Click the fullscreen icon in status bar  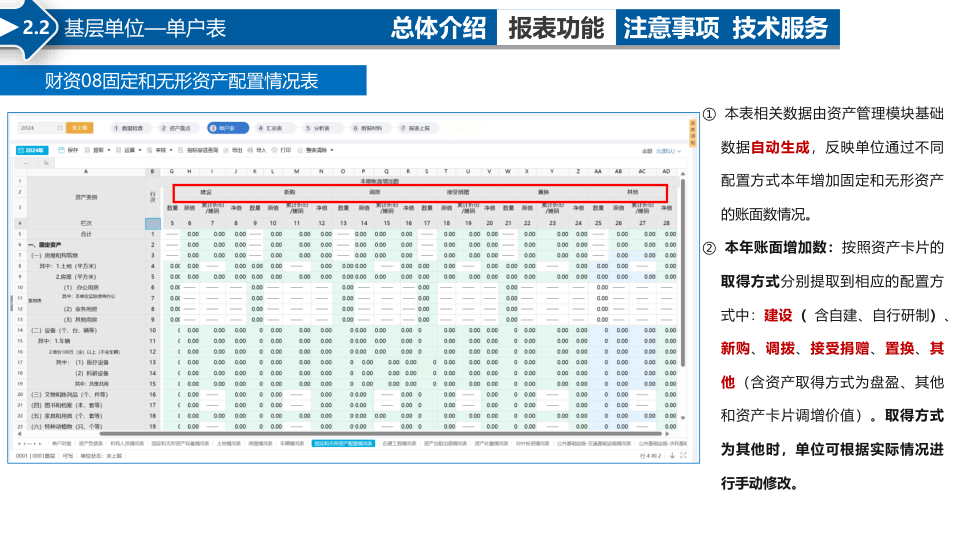pyautogui.click(x=683, y=455)
